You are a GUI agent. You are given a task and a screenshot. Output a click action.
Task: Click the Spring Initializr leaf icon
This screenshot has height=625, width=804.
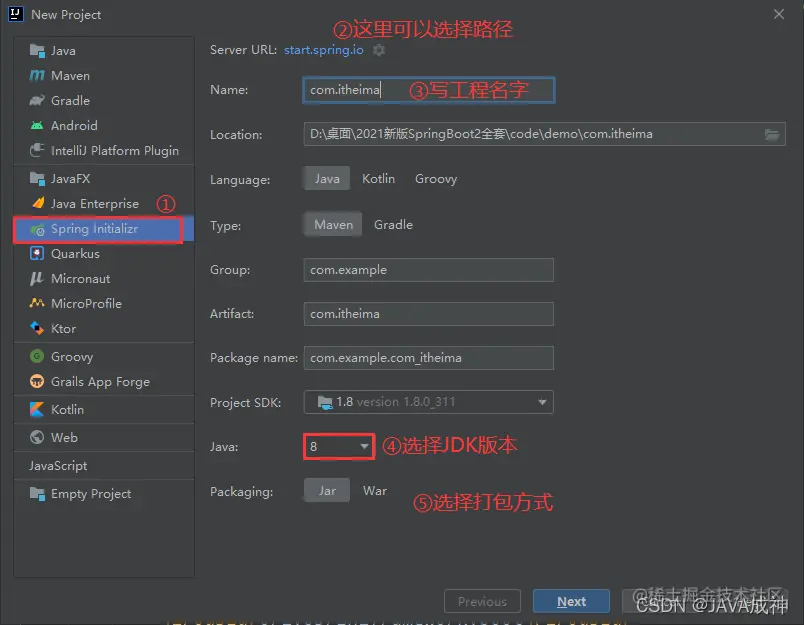point(37,229)
